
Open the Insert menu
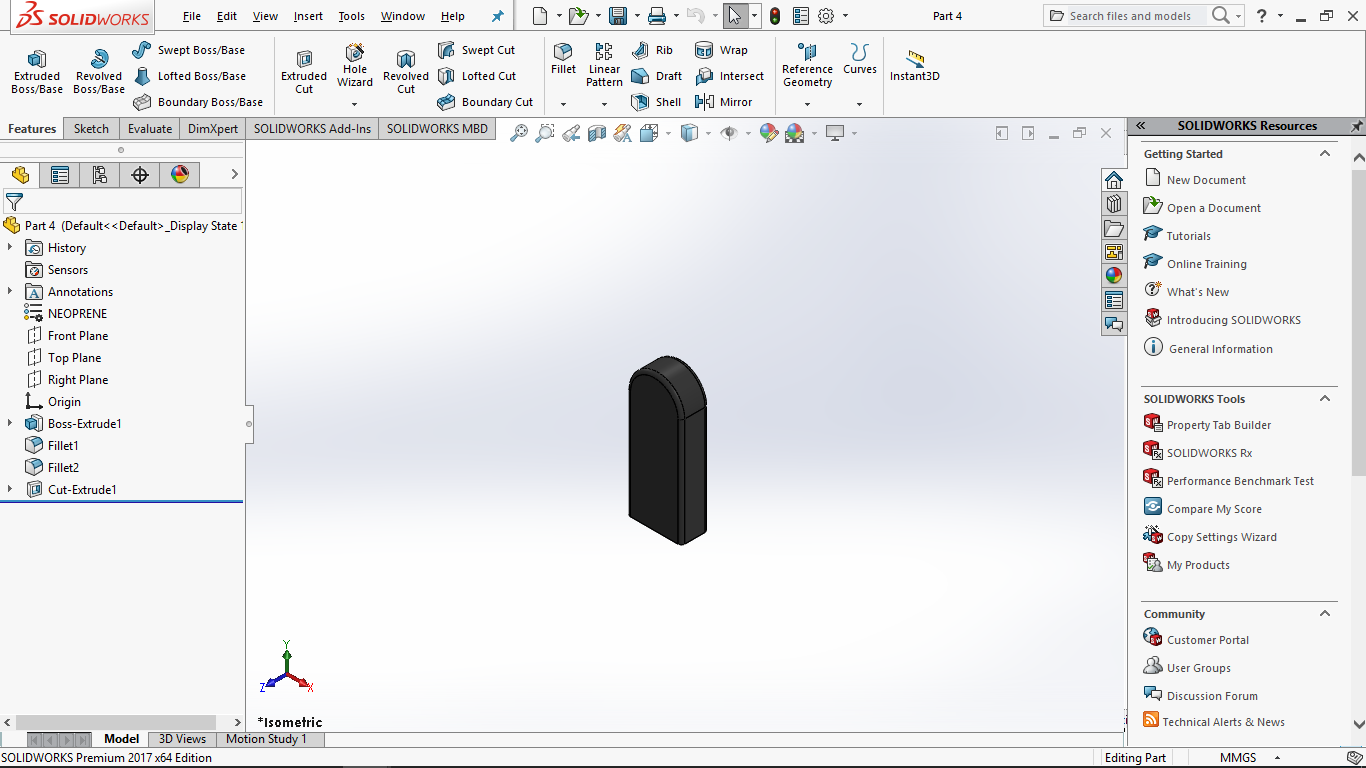308,16
